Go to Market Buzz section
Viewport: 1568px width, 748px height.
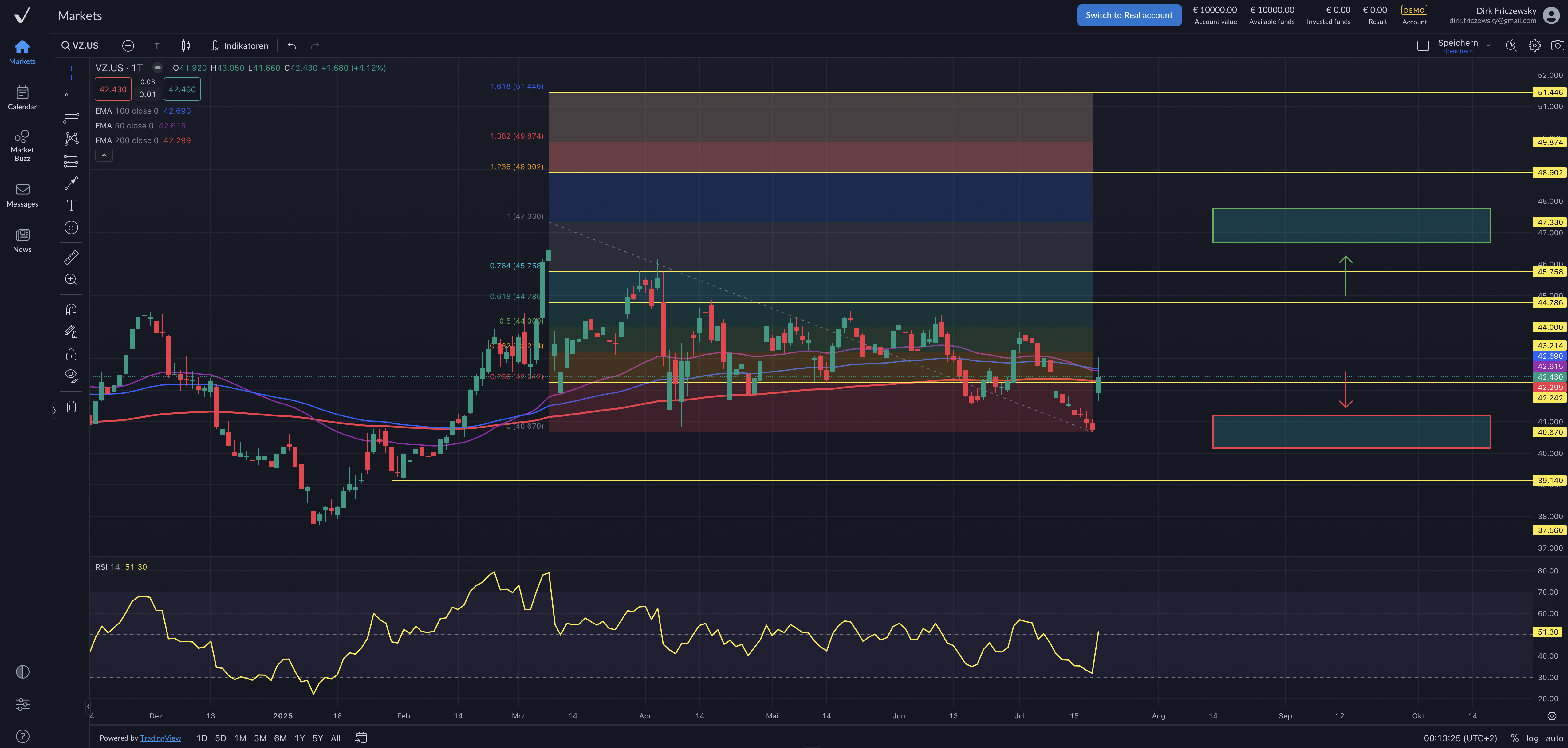point(22,145)
